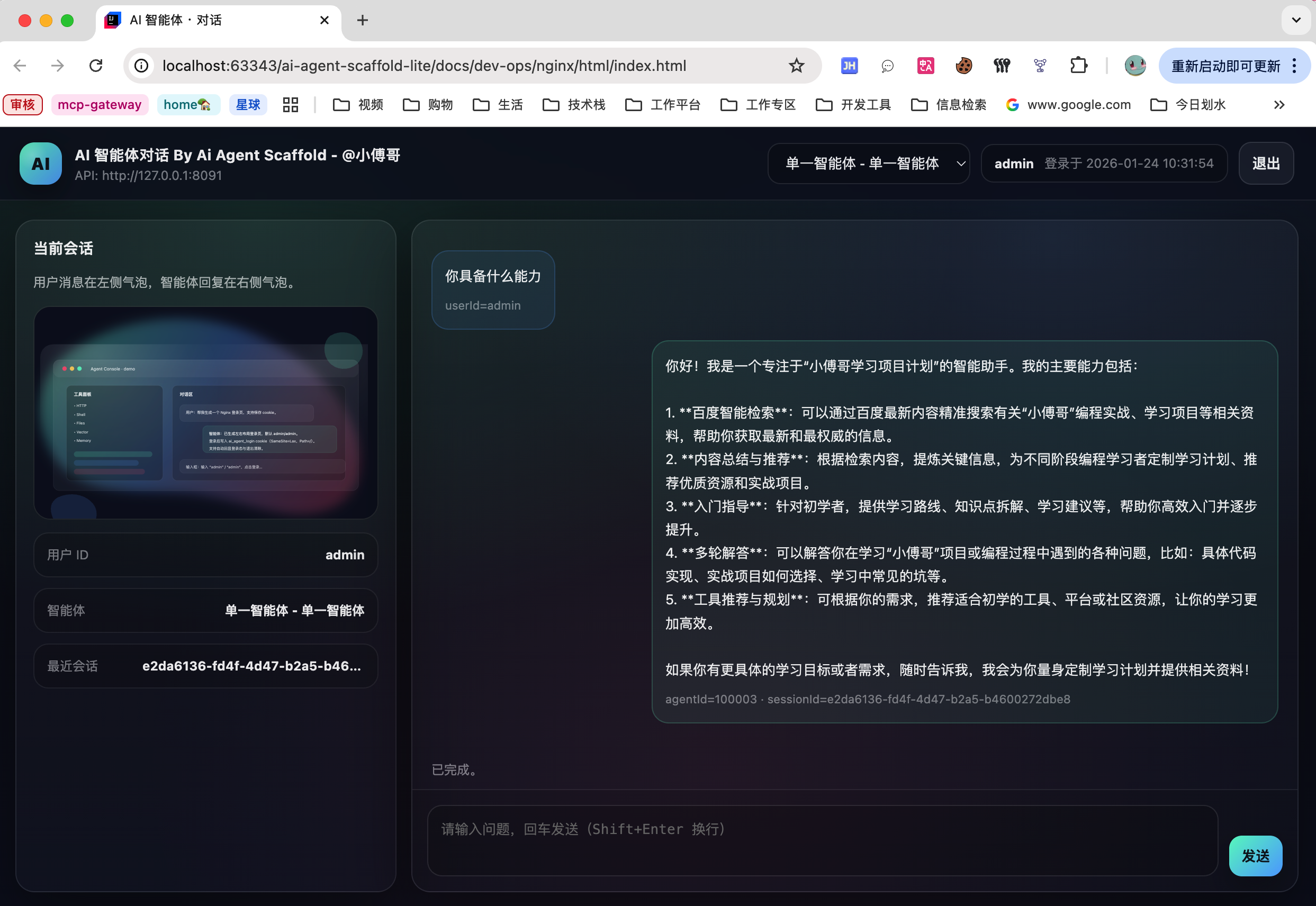Screen dimensions: 1316x906
Task: Click the question input text area
Action: pos(822,840)
